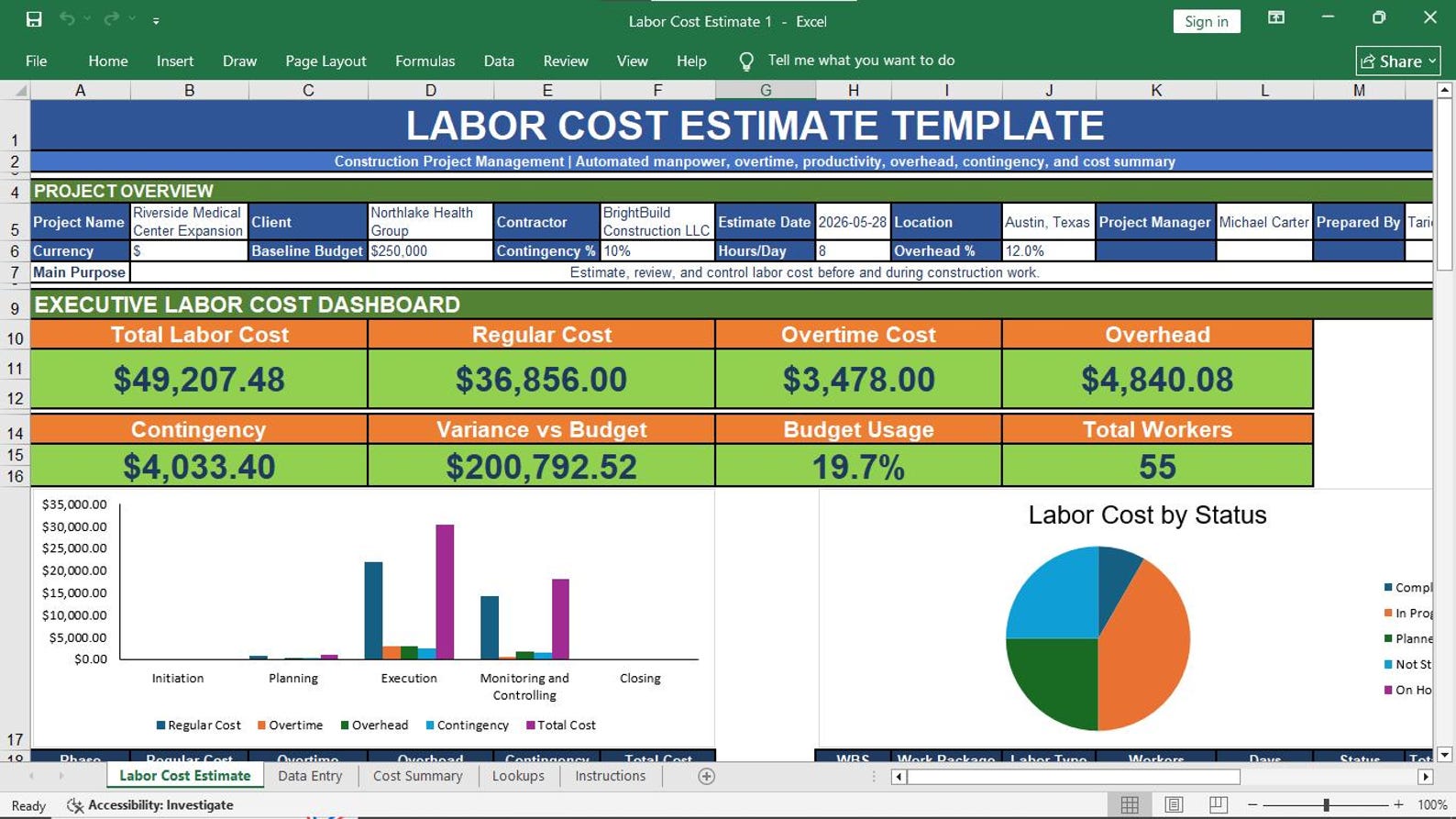Switch to the Instructions sheet tab
The image size is (1456, 819).
click(x=610, y=776)
